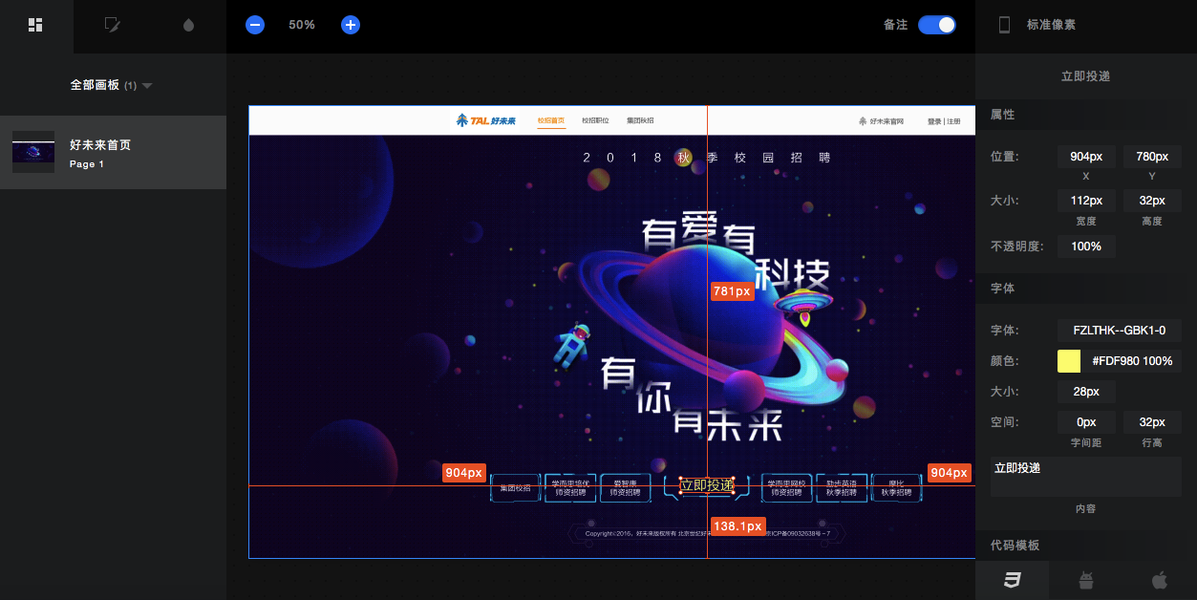Select the TAL 好未来 logo on canvas
Screen dimensions: 1197x600
pos(486,121)
